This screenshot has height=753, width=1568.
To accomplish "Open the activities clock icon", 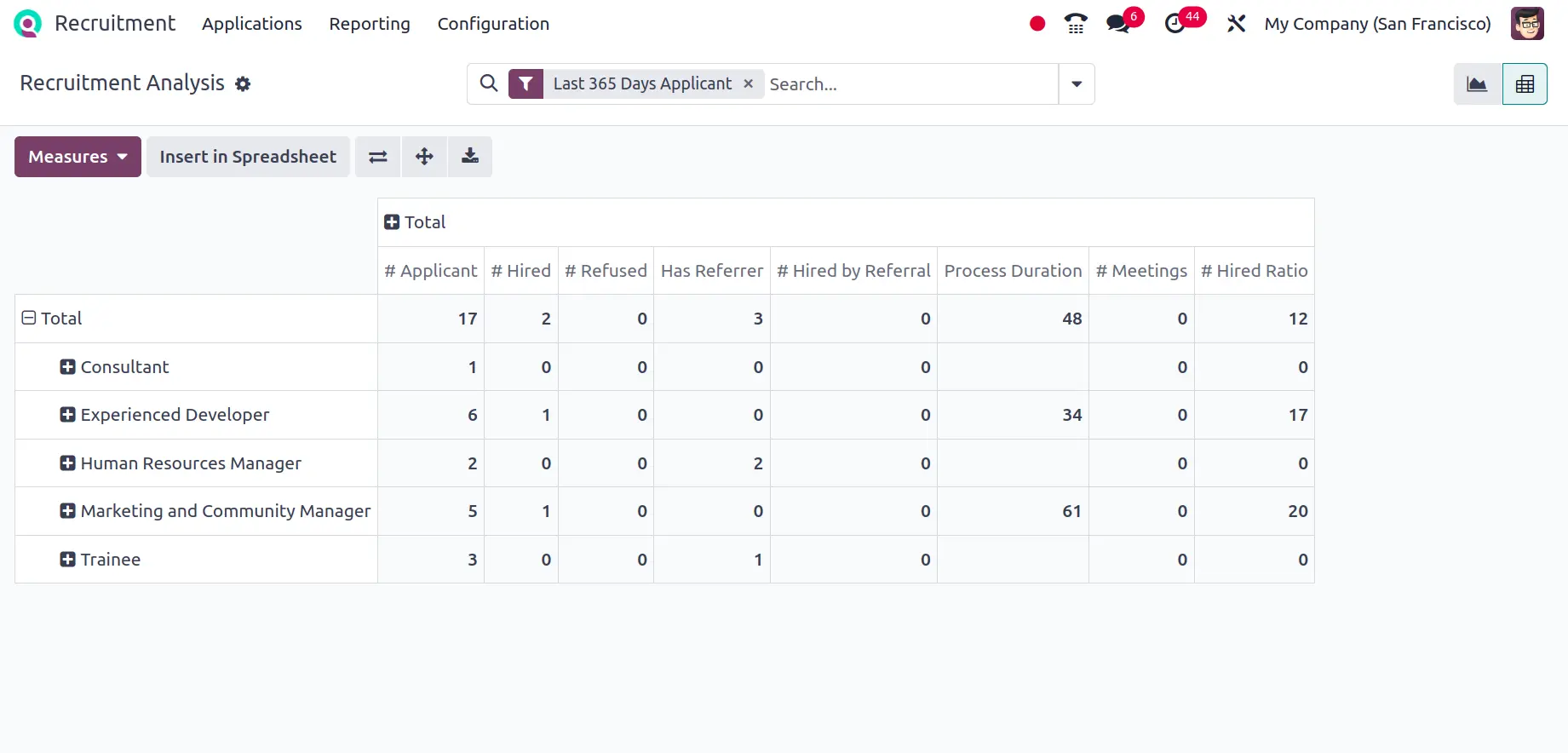I will coord(1175,24).
